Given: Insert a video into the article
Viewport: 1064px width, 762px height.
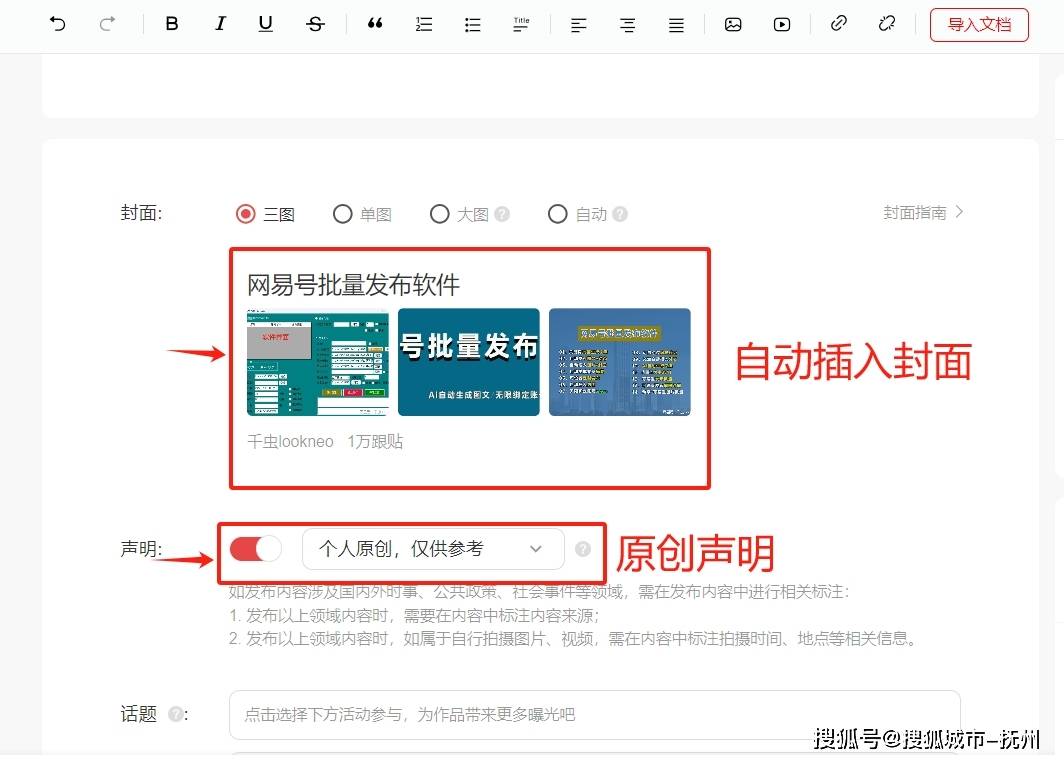Looking at the screenshot, I should [782, 24].
